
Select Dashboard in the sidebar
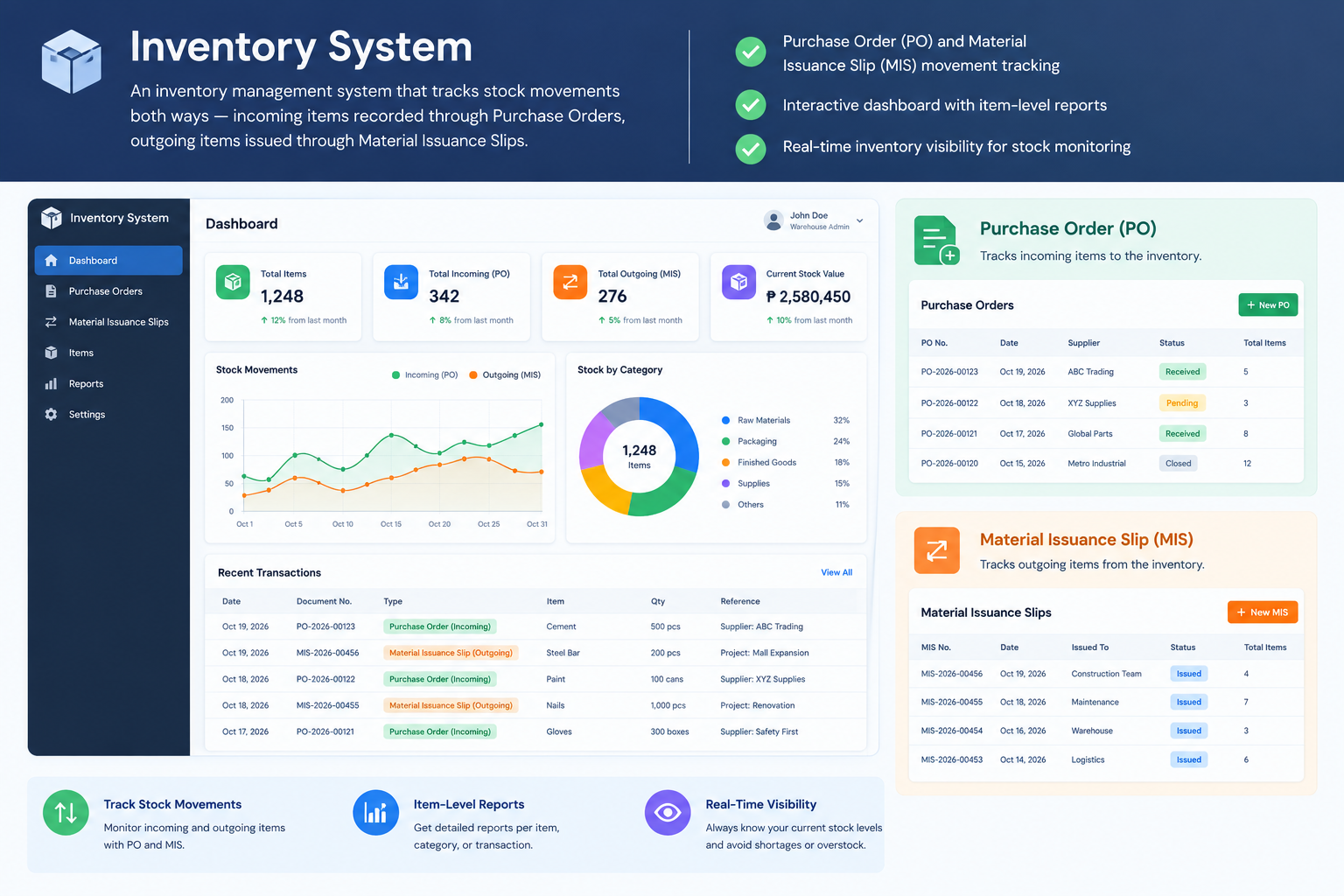click(x=108, y=261)
